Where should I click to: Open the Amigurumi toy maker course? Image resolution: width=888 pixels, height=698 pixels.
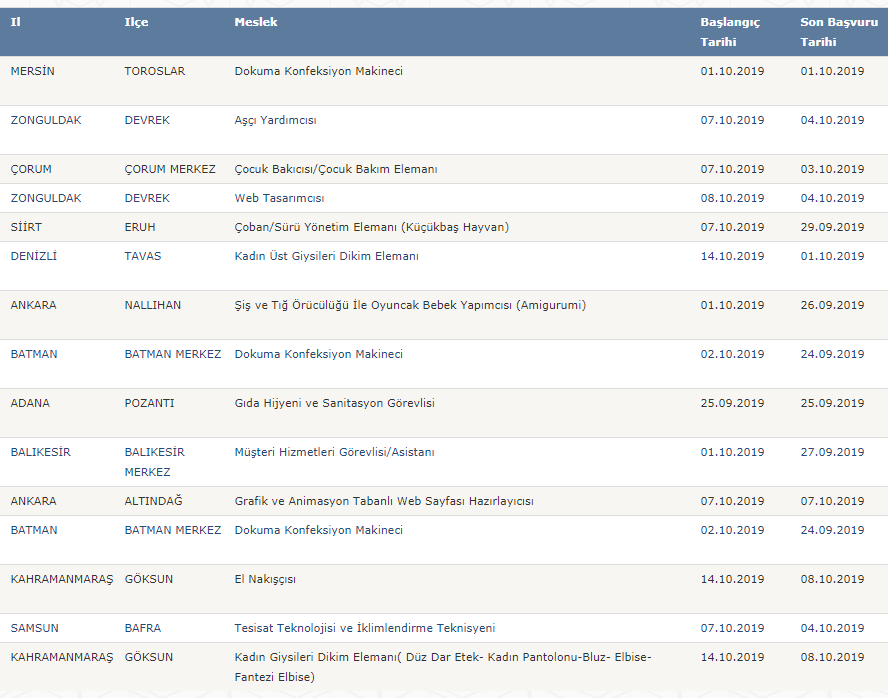pos(410,305)
